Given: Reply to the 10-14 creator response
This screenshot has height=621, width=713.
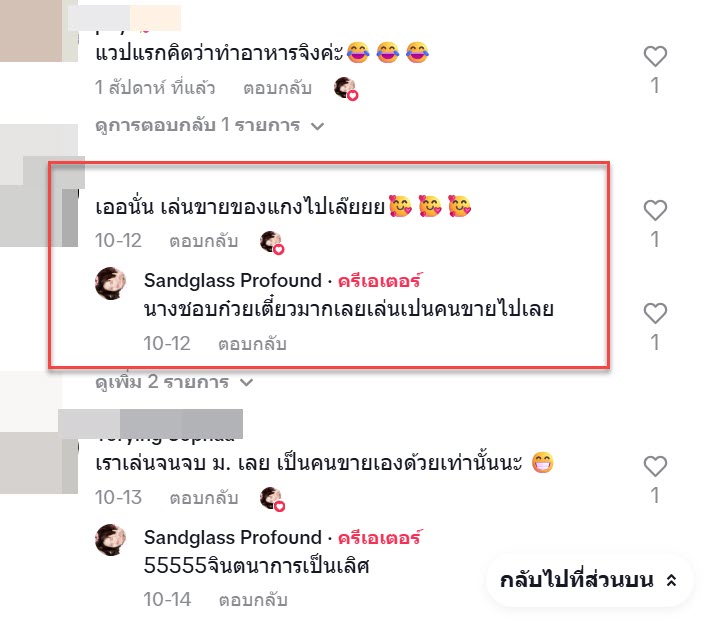Looking at the screenshot, I should [253, 600].
